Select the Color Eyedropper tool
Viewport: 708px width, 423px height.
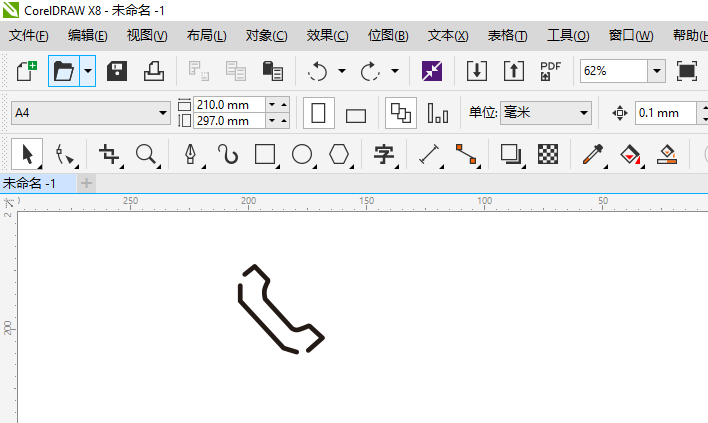tap(593, 154)
